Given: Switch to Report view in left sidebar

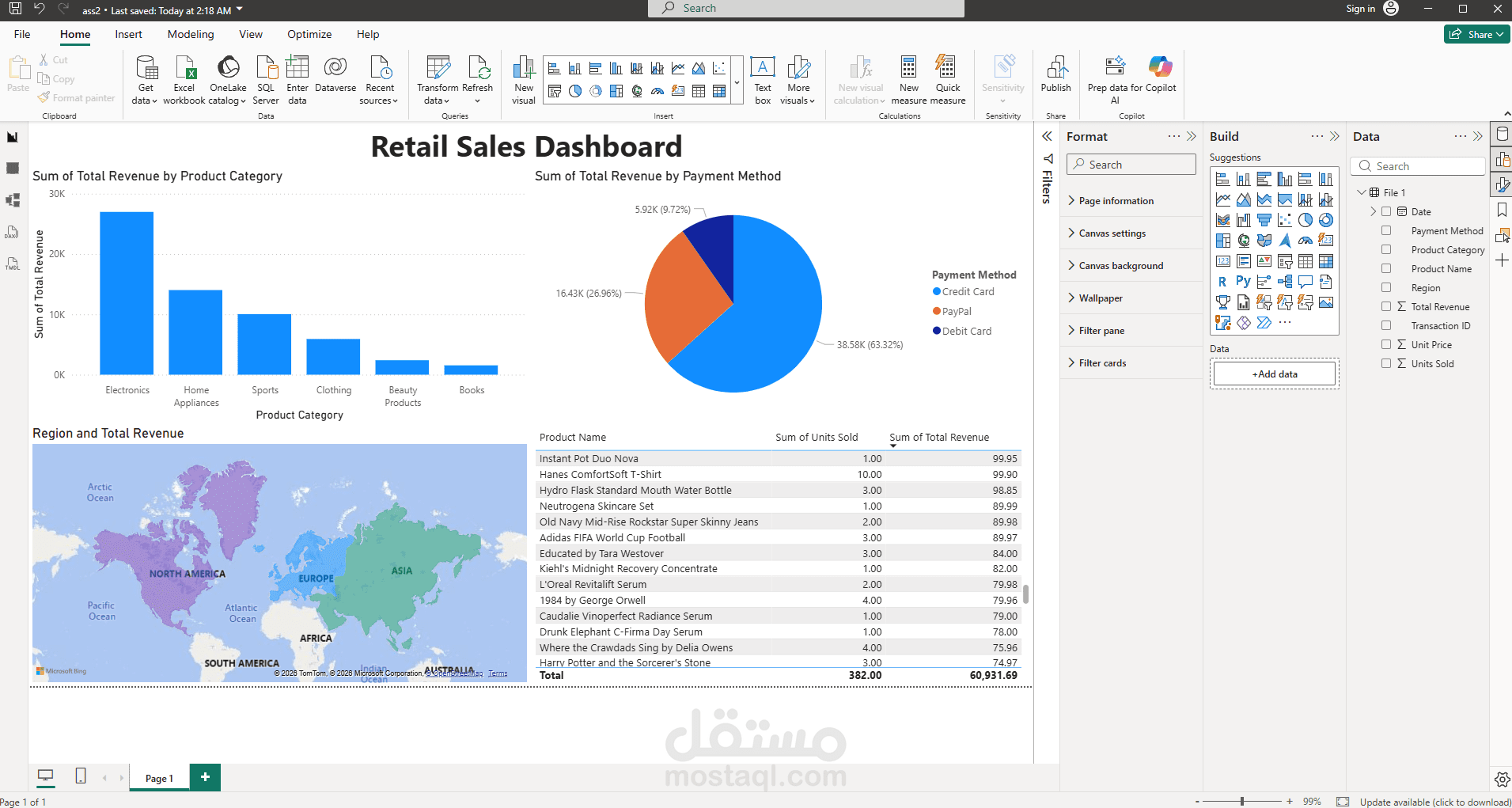Looking at the screenshot, I should 13,138.
